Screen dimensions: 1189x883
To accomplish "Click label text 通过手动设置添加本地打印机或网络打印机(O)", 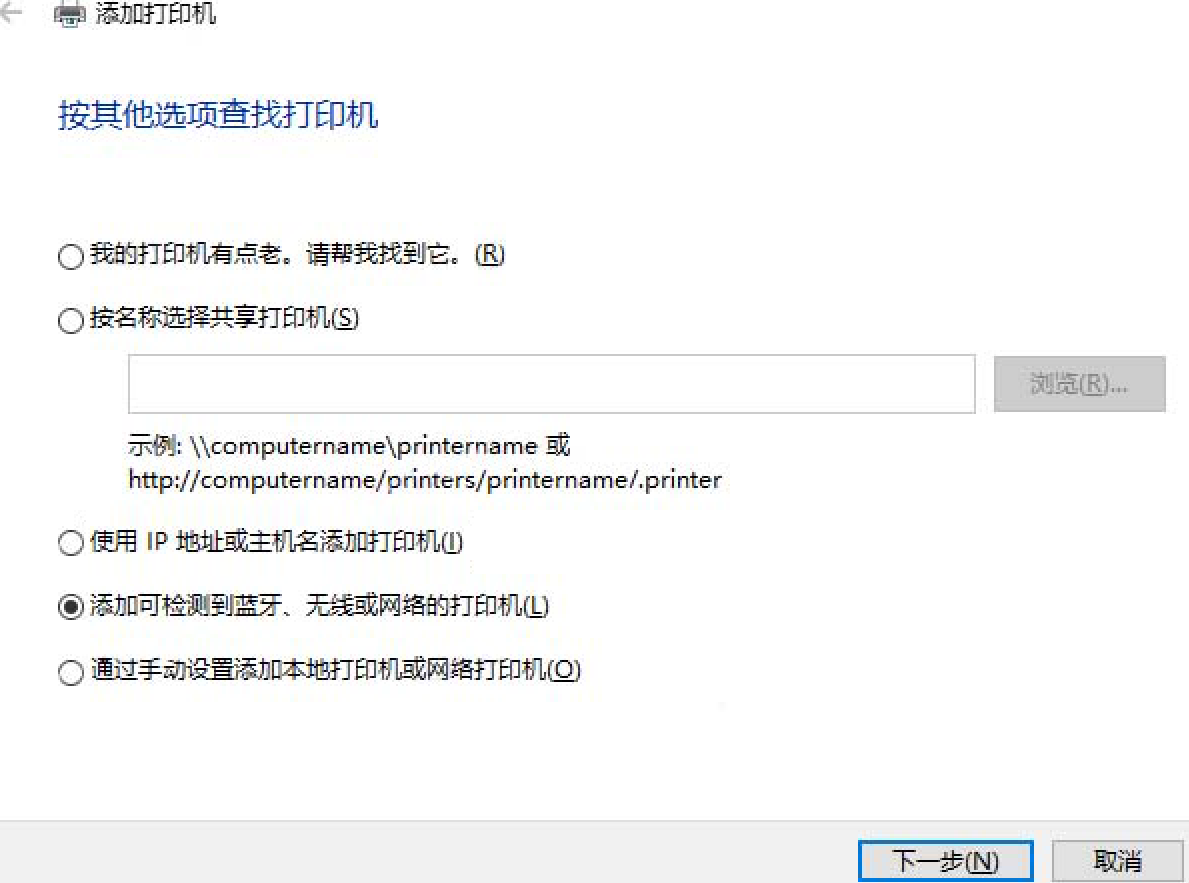I will click(335, 670).
